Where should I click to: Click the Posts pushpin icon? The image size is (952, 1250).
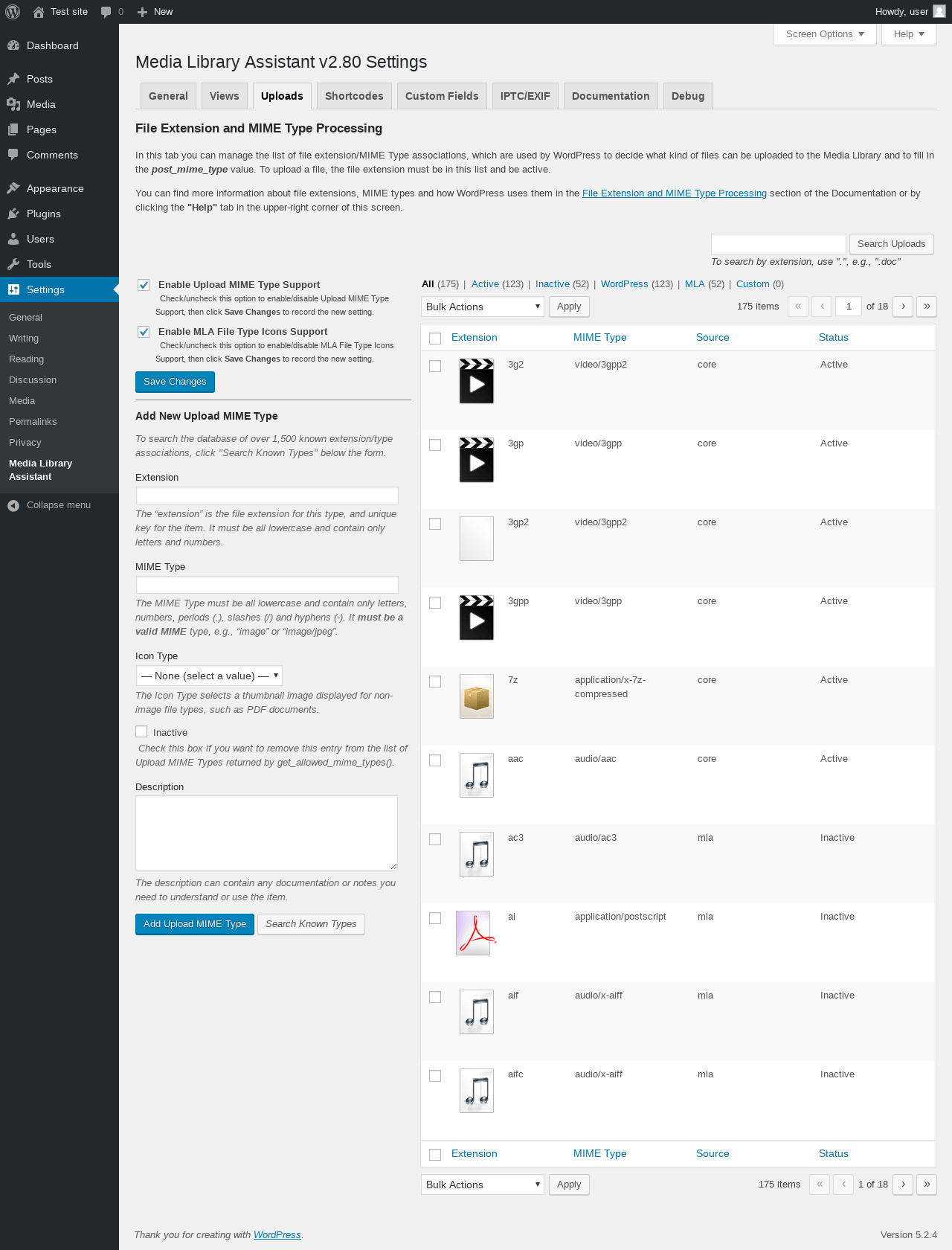[x=13, y=79]
